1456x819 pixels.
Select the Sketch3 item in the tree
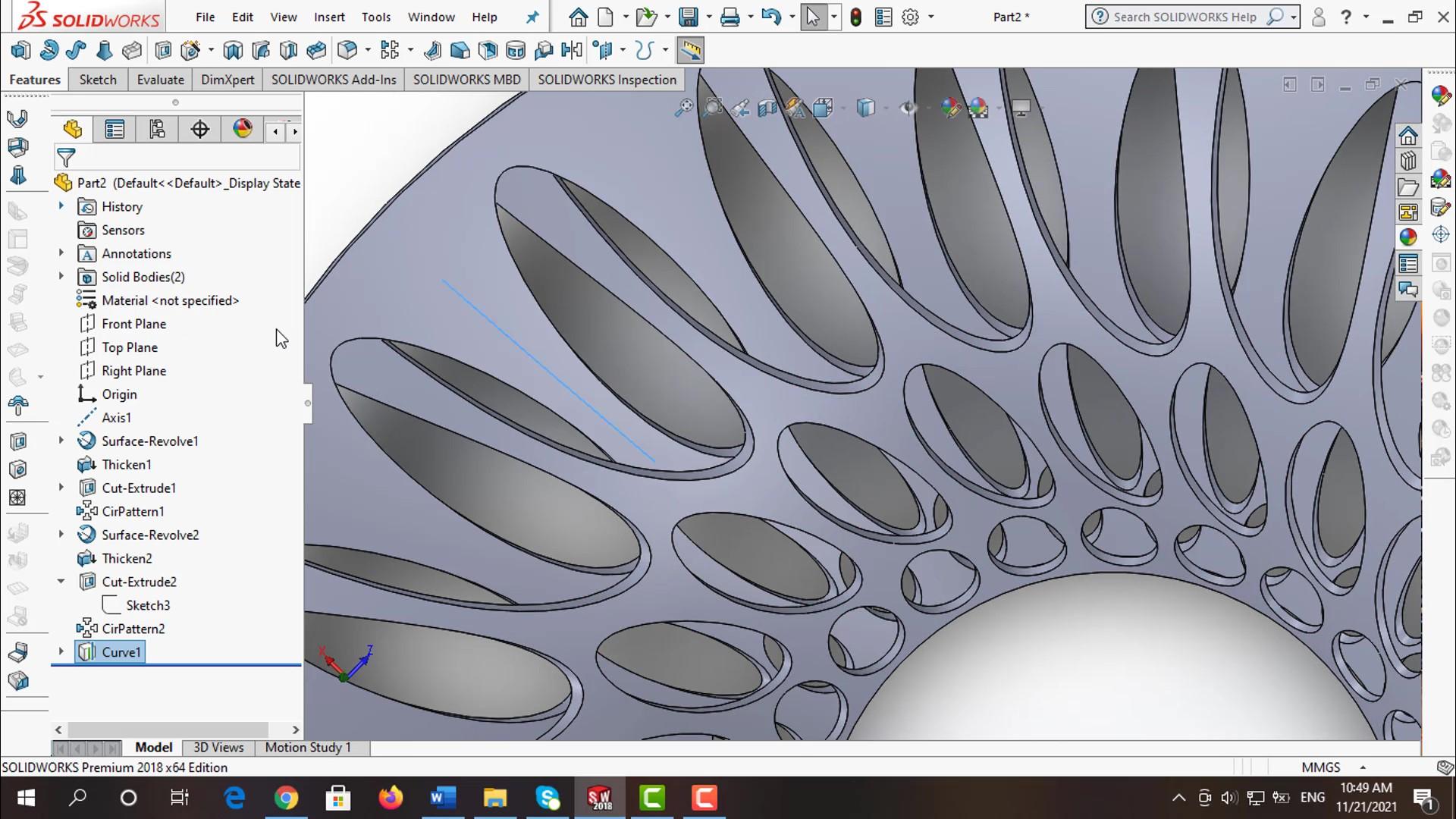tap(148, 605)
